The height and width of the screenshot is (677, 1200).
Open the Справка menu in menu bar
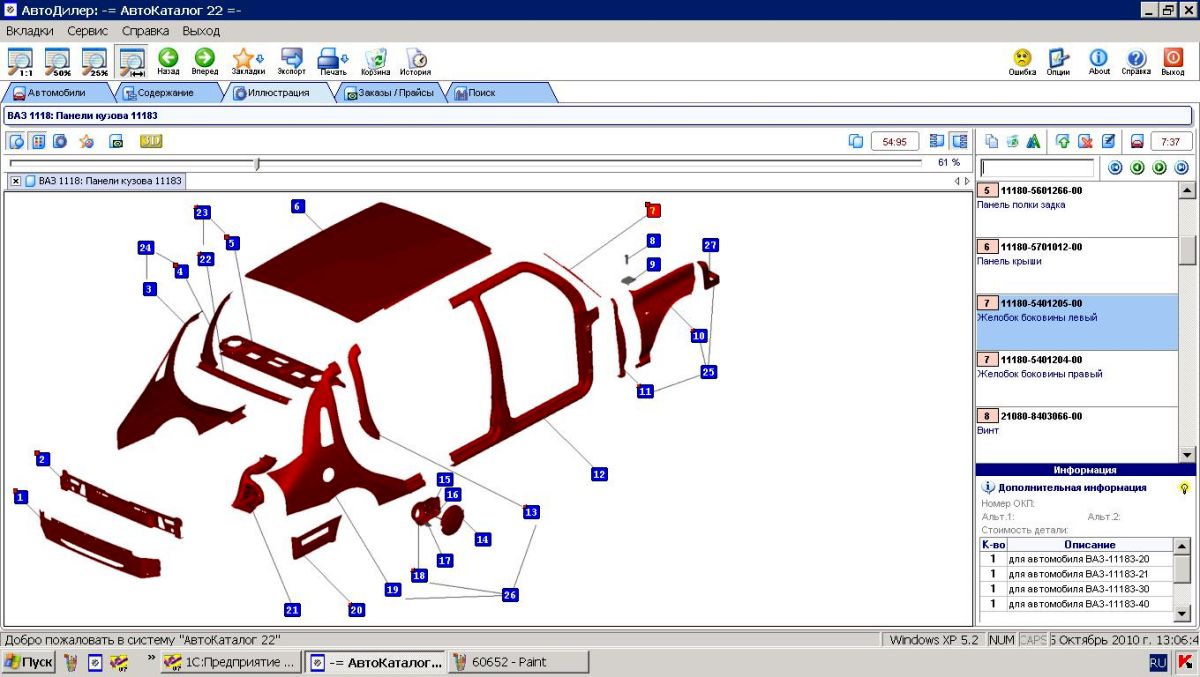click(x=146, y=31)
